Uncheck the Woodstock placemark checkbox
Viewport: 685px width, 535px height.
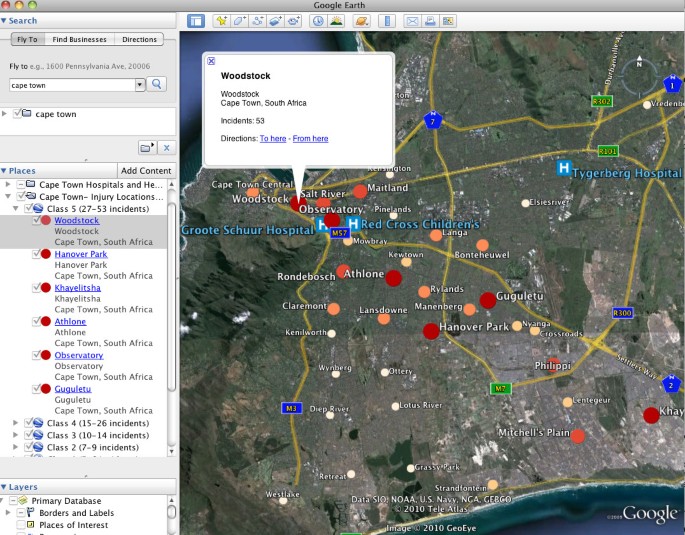pyautogui.click(x=37, y=220)
